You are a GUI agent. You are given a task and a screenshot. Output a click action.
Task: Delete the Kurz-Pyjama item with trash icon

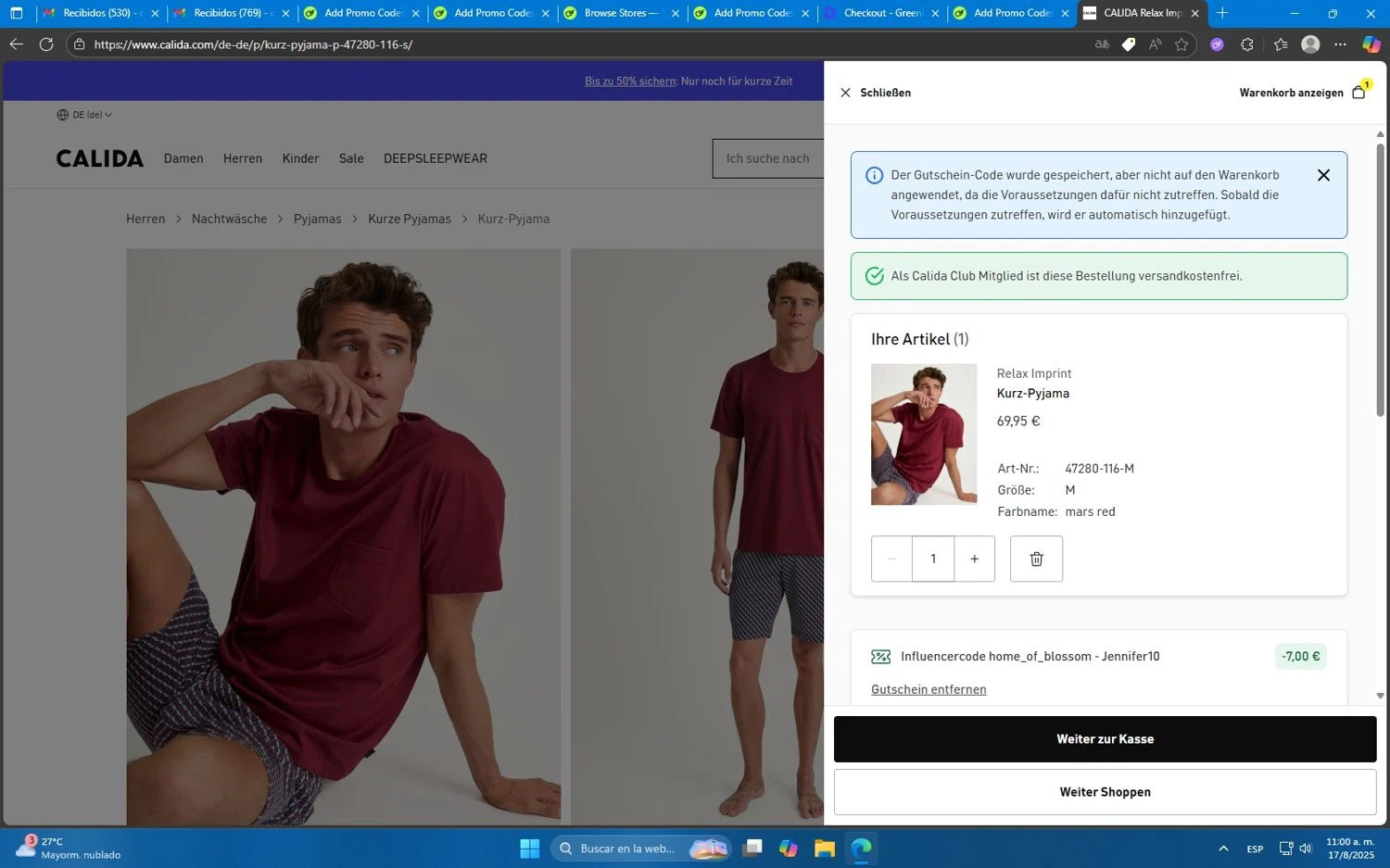1036,559
